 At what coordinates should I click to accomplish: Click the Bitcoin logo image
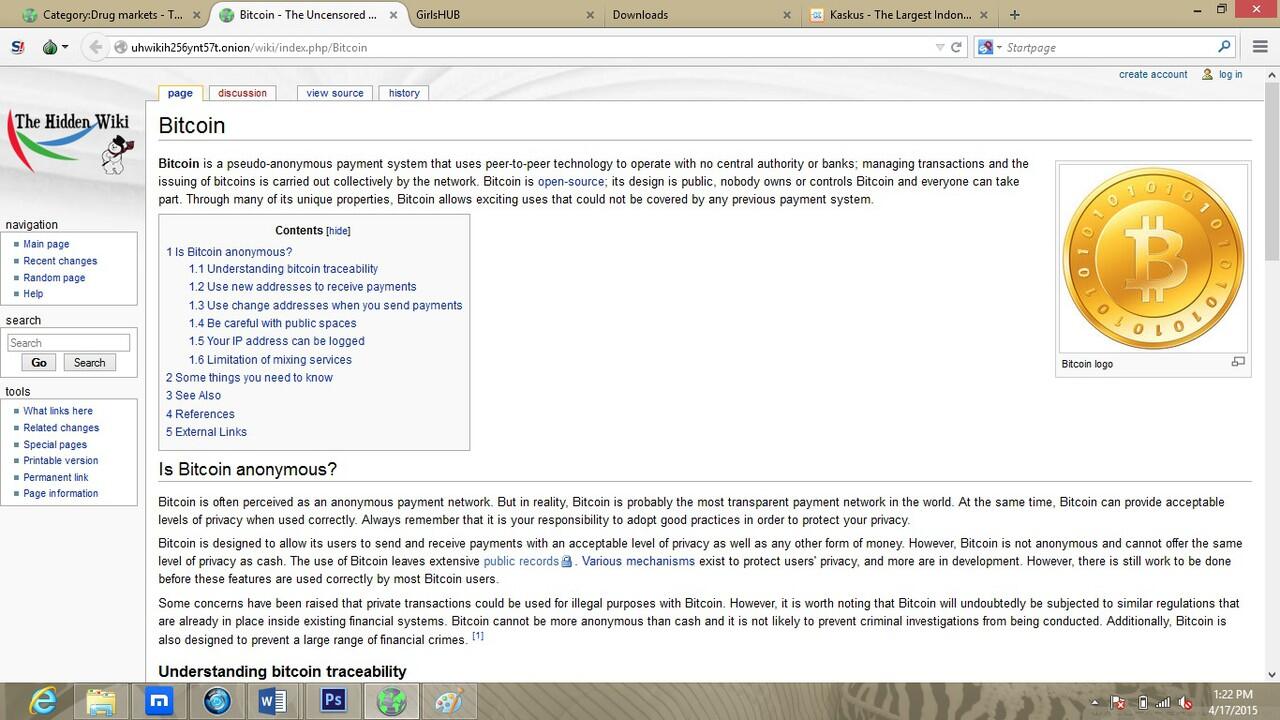(x=1153, y=259)
